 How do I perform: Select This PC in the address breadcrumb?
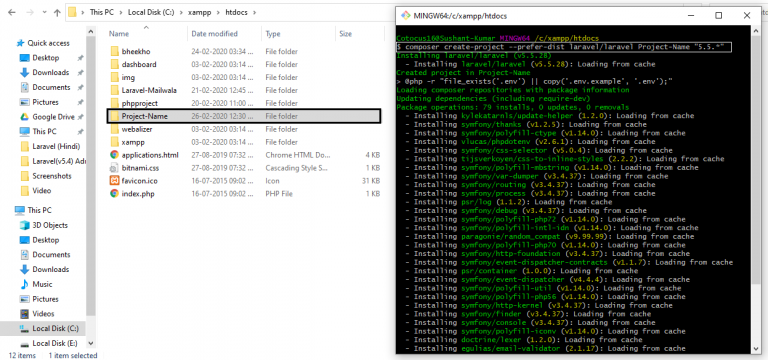tap(101, 13)
